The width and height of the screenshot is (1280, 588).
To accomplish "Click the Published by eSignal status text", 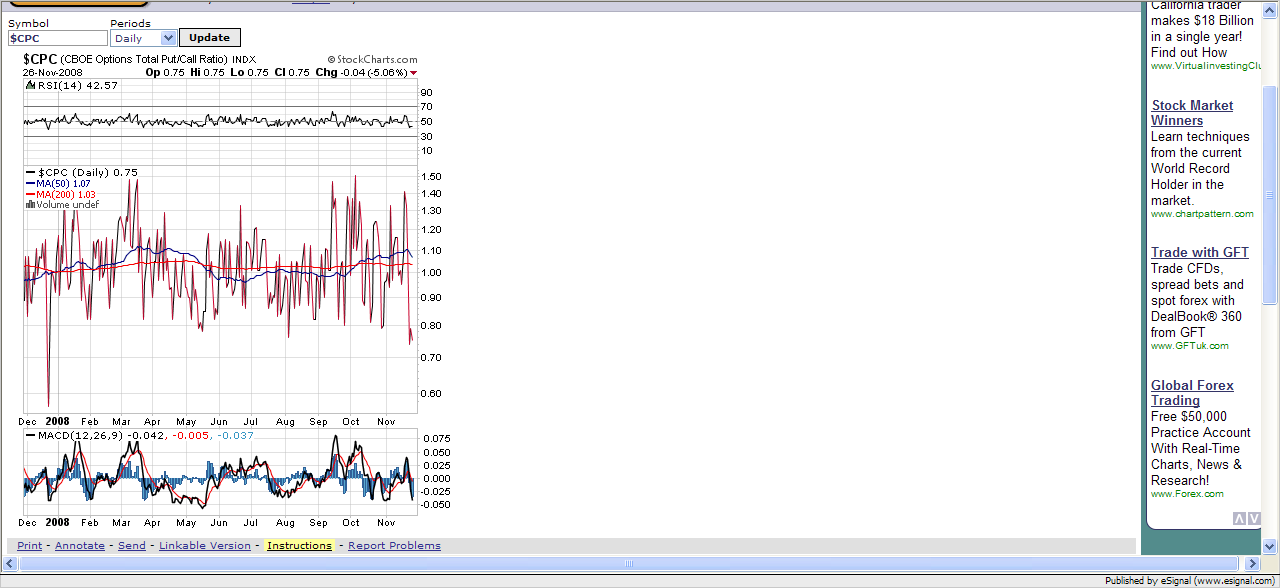I will 1190,581.
